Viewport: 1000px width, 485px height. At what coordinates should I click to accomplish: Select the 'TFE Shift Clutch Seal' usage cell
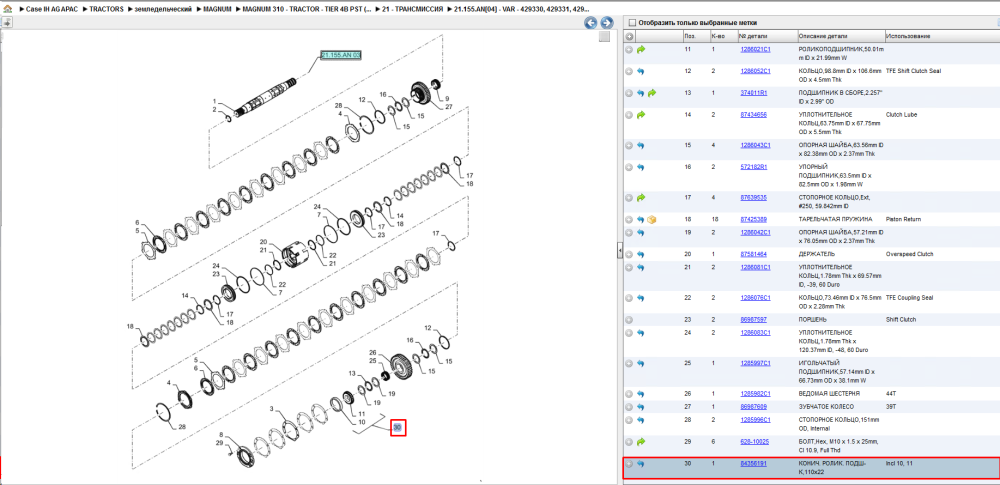coord(913,71)
